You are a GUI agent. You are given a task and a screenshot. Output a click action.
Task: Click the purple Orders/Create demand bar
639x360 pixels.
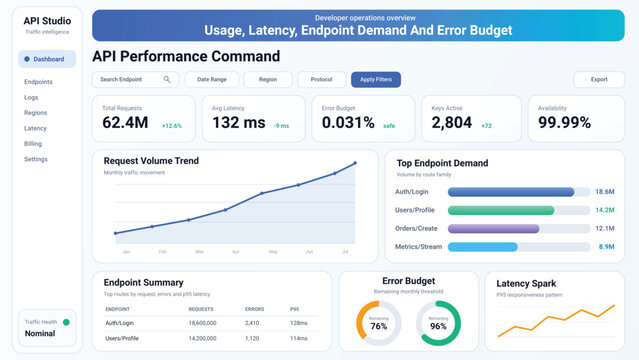494,228
